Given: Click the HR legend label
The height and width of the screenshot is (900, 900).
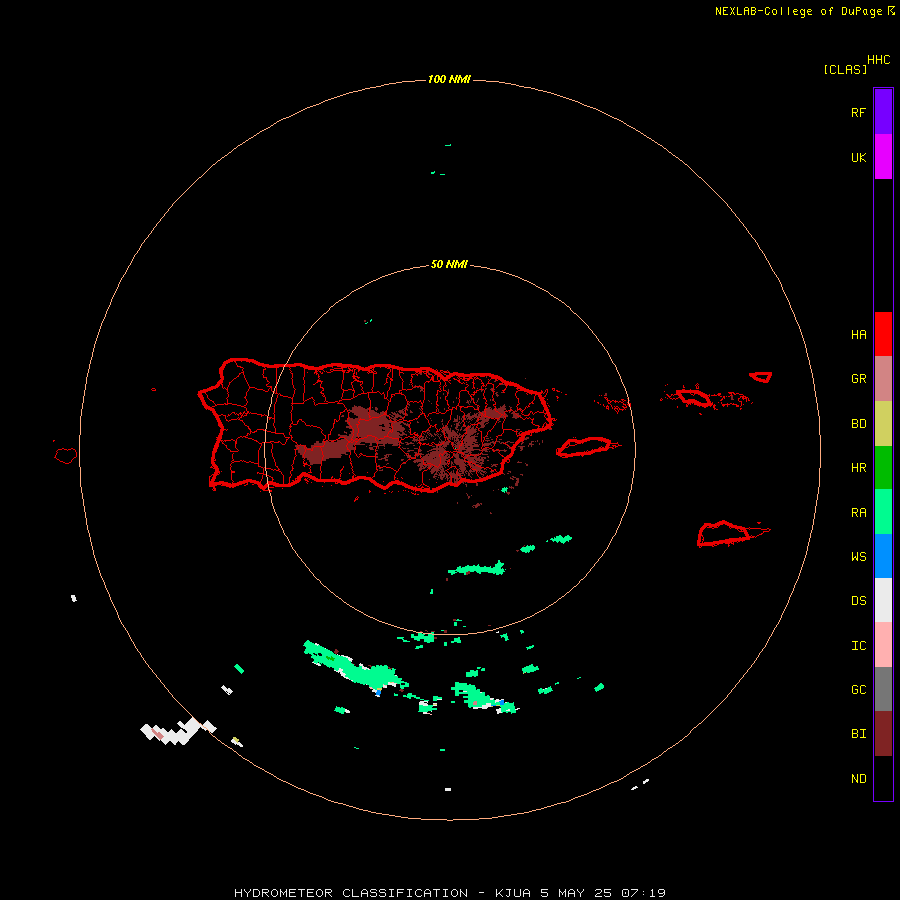Looking at the screenshot, I should click(x=858, y=468).
